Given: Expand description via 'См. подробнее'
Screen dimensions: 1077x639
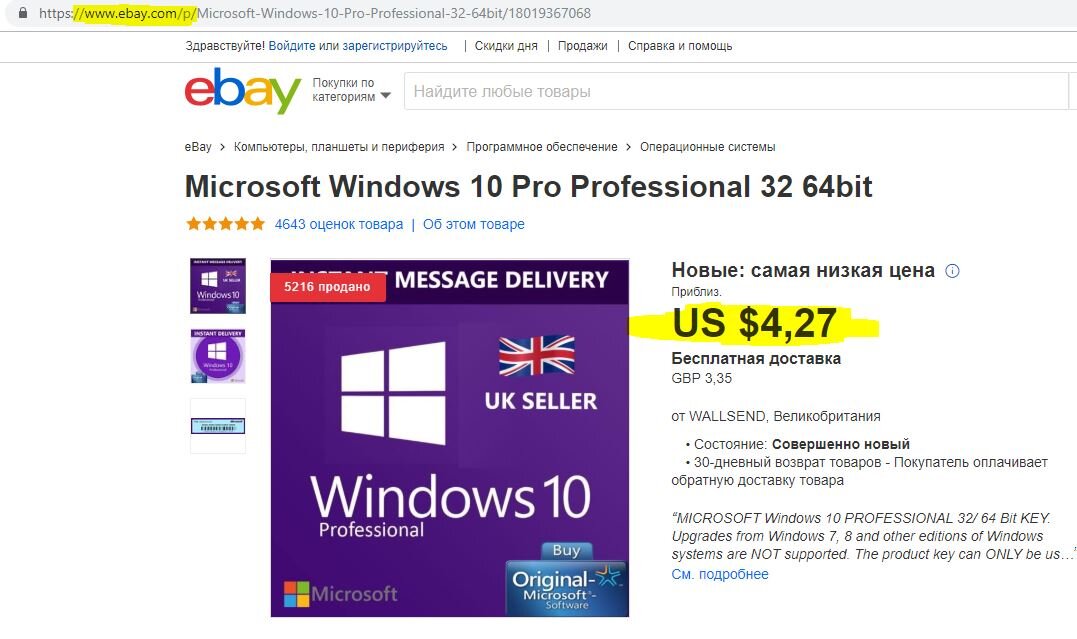Looking at the screenshot, I should [x=720, y=574].
